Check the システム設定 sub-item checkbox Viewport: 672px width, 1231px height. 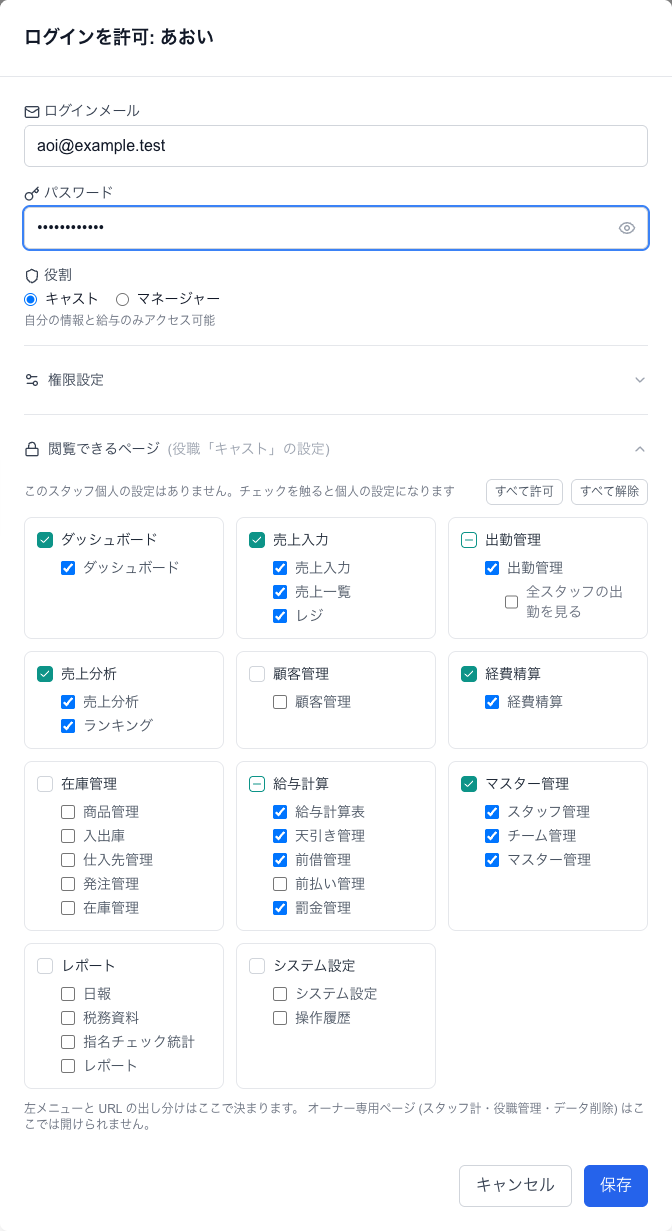pos(280,994)
